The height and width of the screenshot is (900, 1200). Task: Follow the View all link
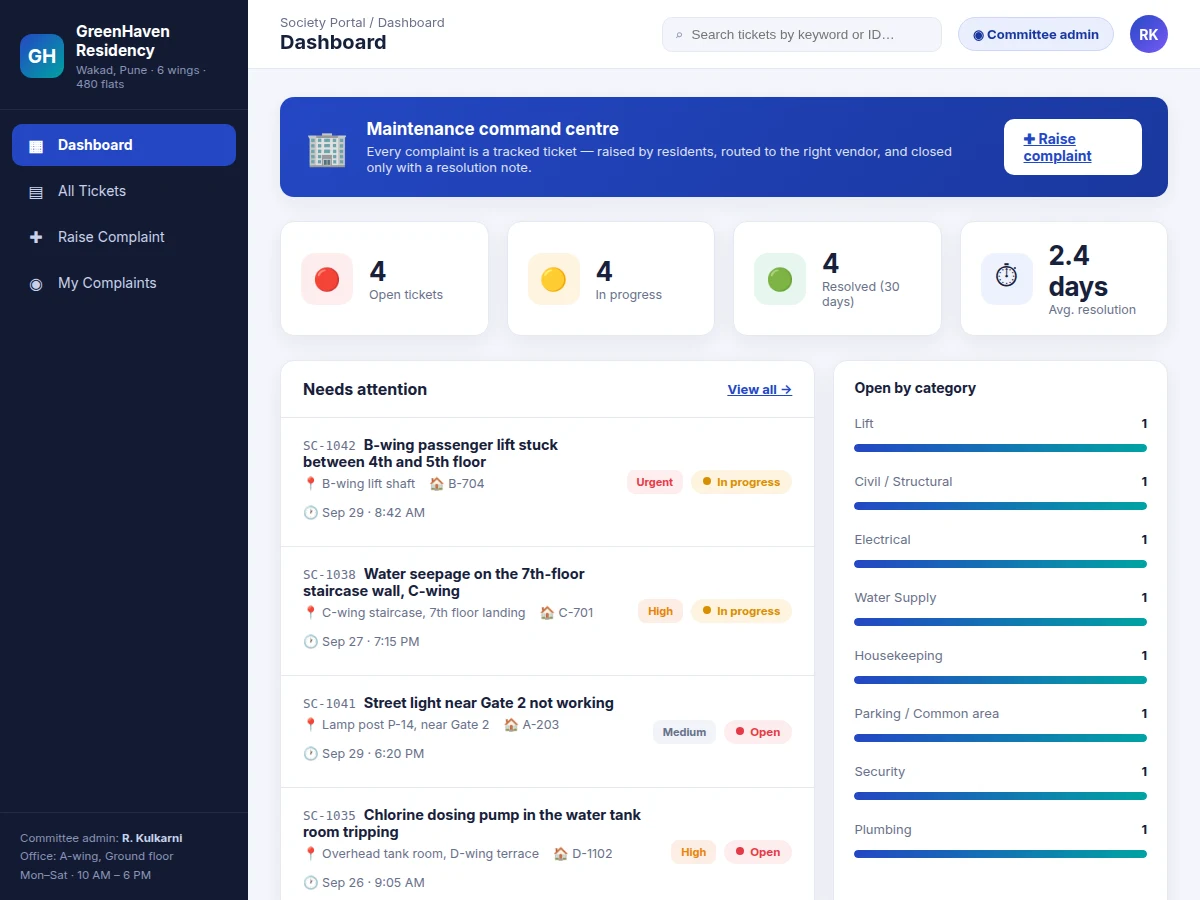click(760, 390)
